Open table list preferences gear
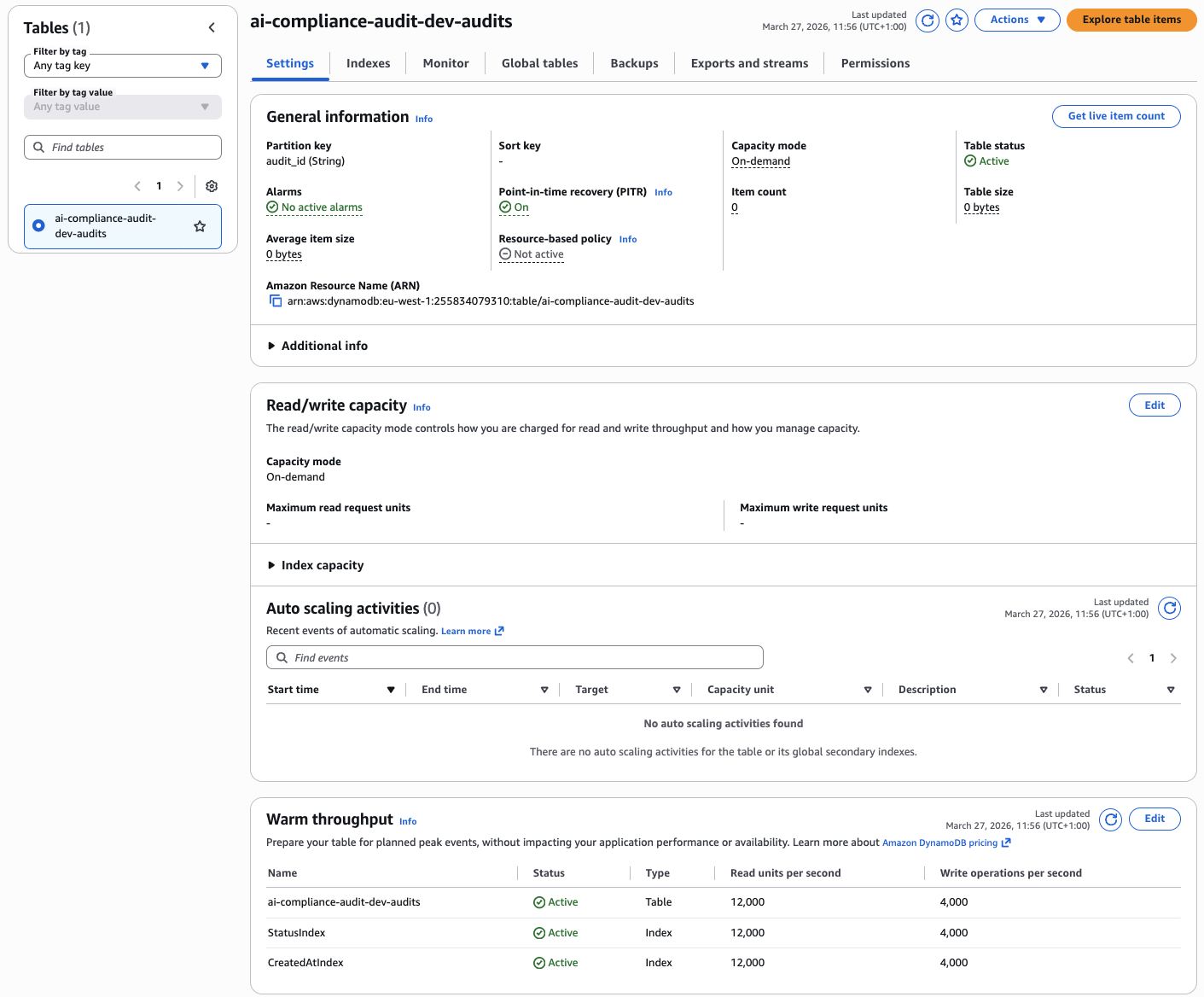 [x=212, y=186]
